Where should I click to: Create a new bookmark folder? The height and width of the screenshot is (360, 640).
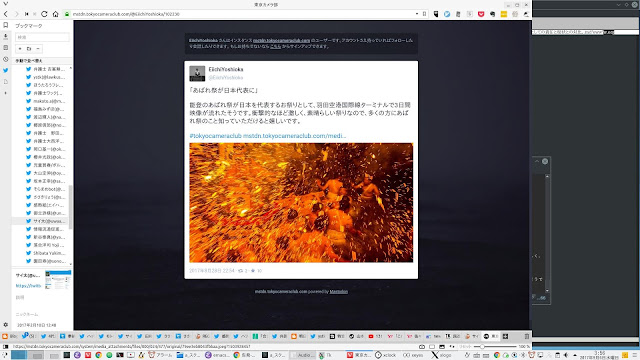(x=29, y=49)
